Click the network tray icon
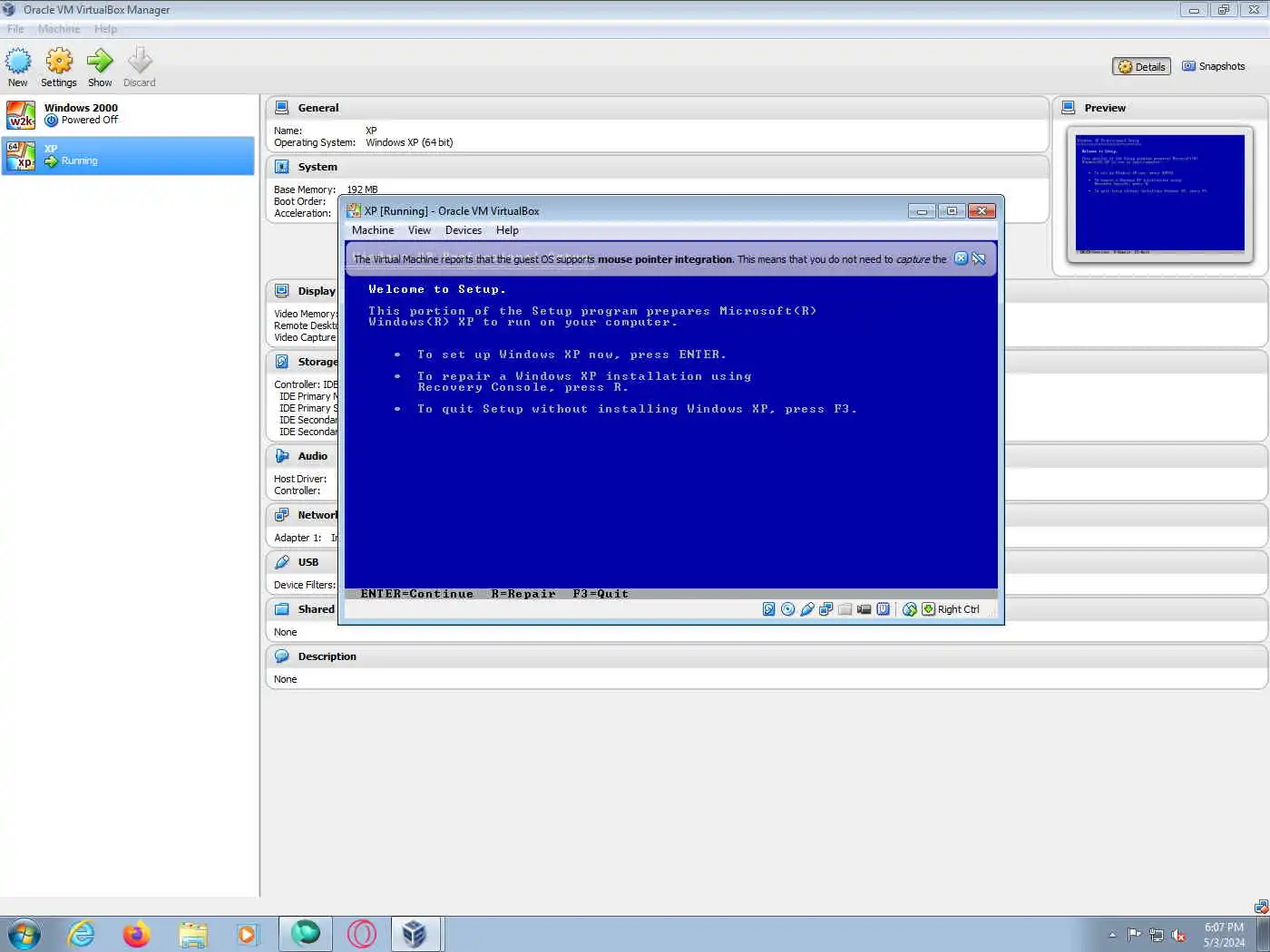 click(x=1157, y=935)
